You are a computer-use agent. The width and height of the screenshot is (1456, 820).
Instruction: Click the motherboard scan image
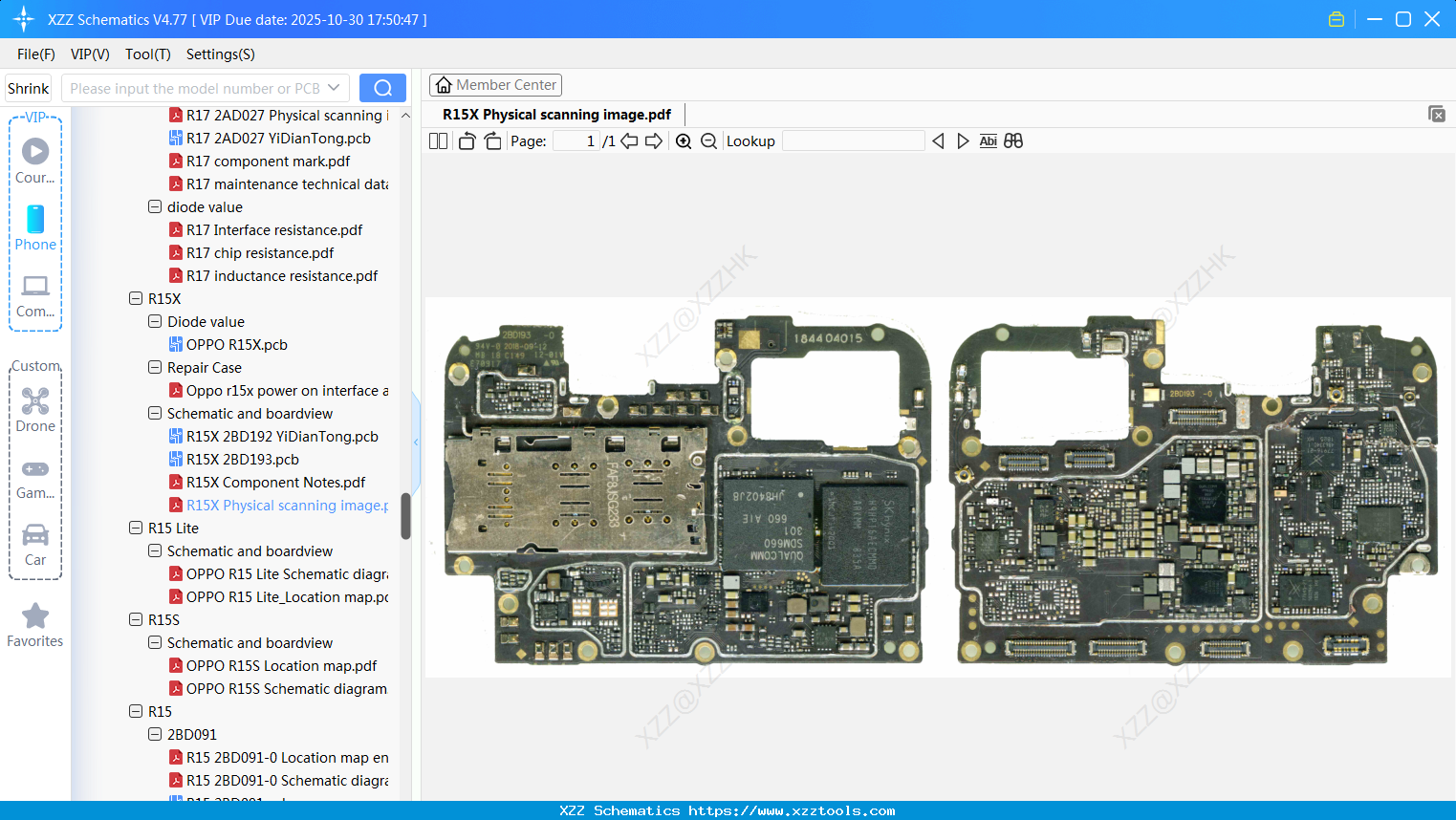tap(938, 487)
